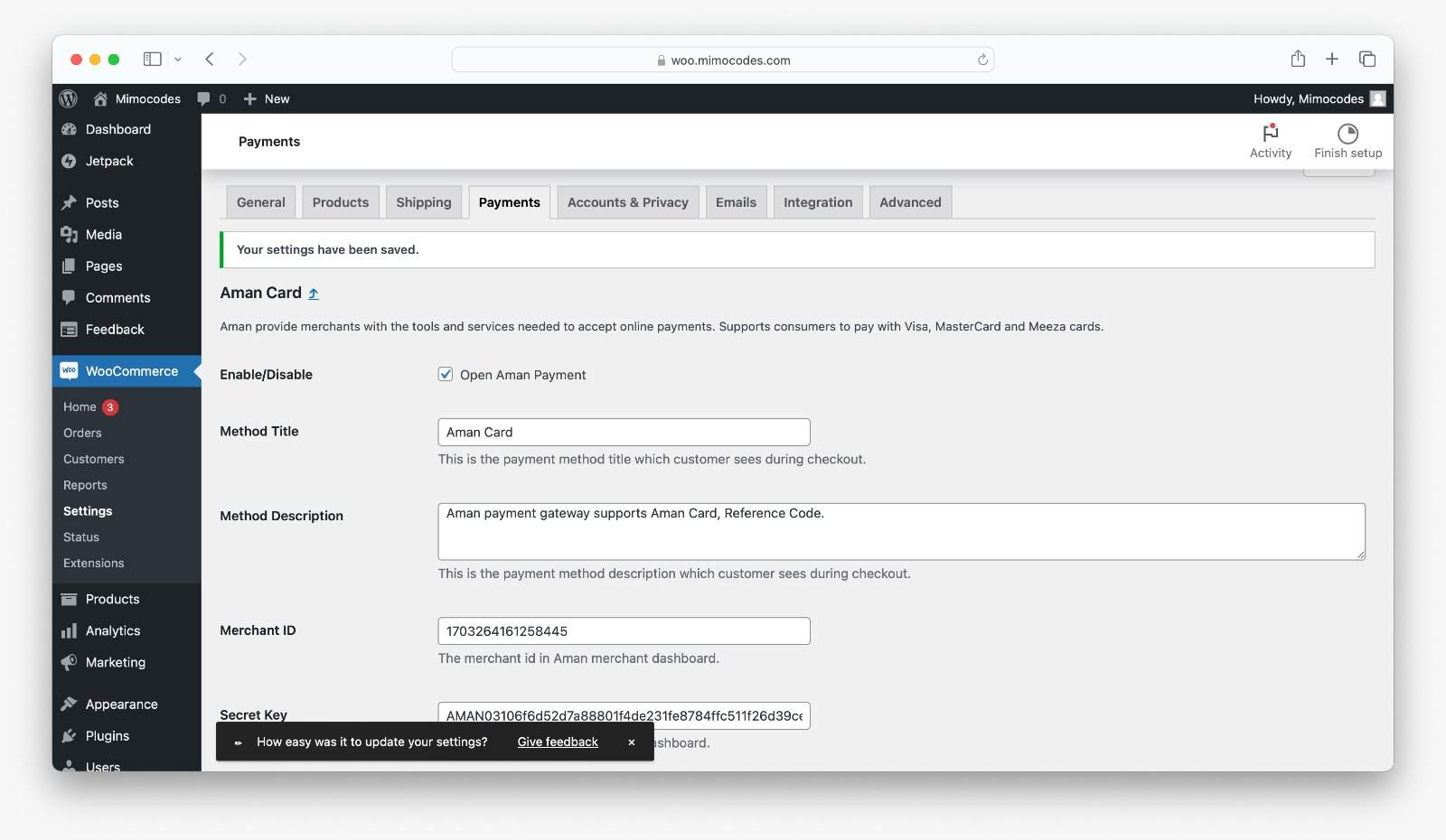Open WooCommerce Home submenu item
Screen dimensions: 1446x840
(x=80, y=406)
